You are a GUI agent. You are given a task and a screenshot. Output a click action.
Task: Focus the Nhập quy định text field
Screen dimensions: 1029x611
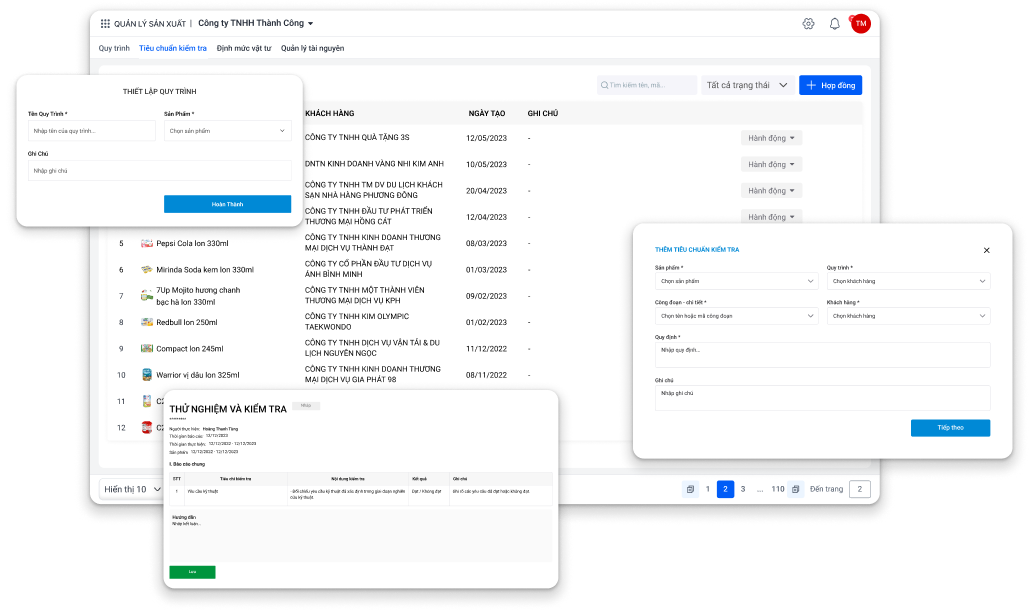[x=822, y=355]
